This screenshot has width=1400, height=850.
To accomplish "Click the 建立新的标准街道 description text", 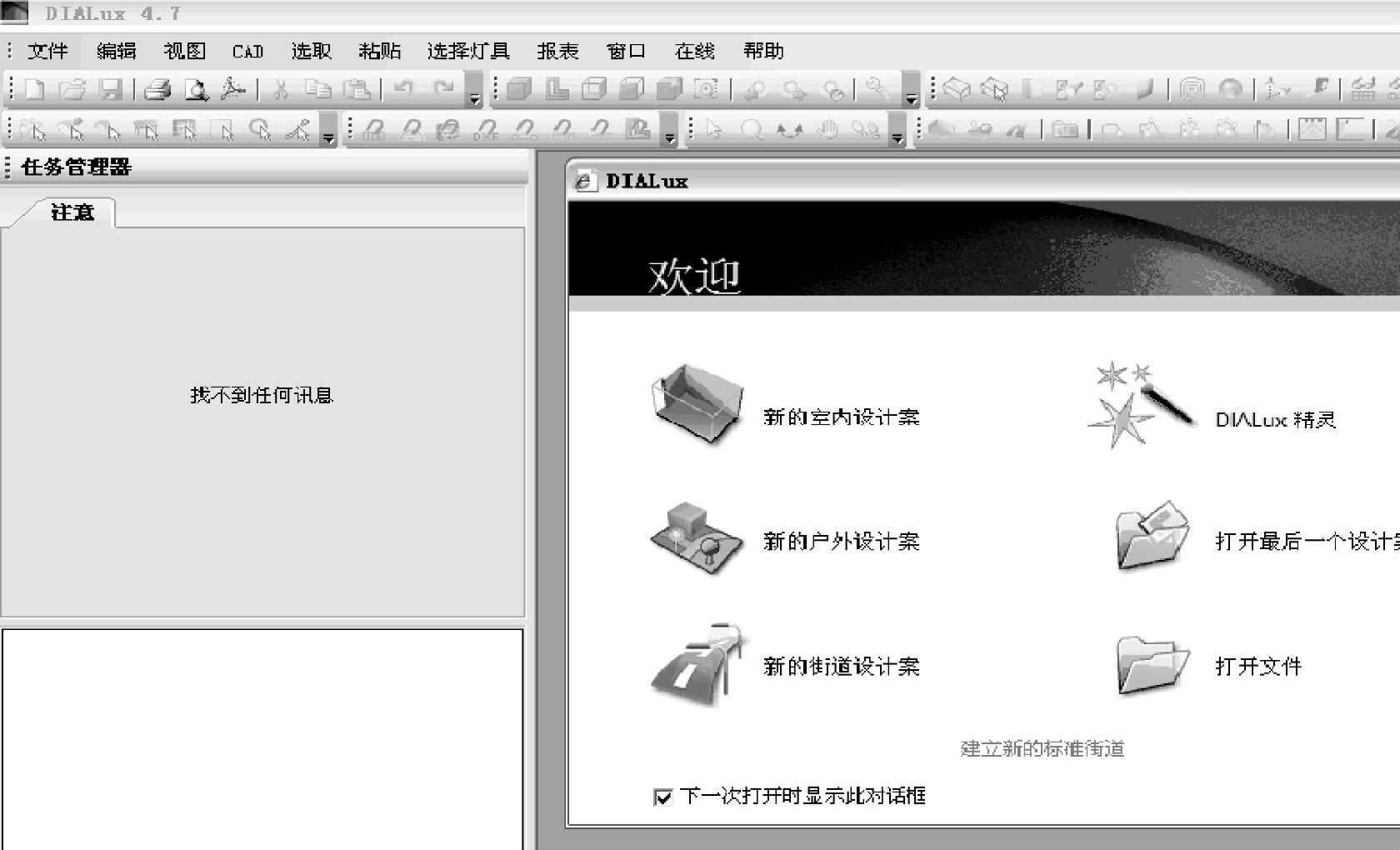I will click(x=1042, y=749).
